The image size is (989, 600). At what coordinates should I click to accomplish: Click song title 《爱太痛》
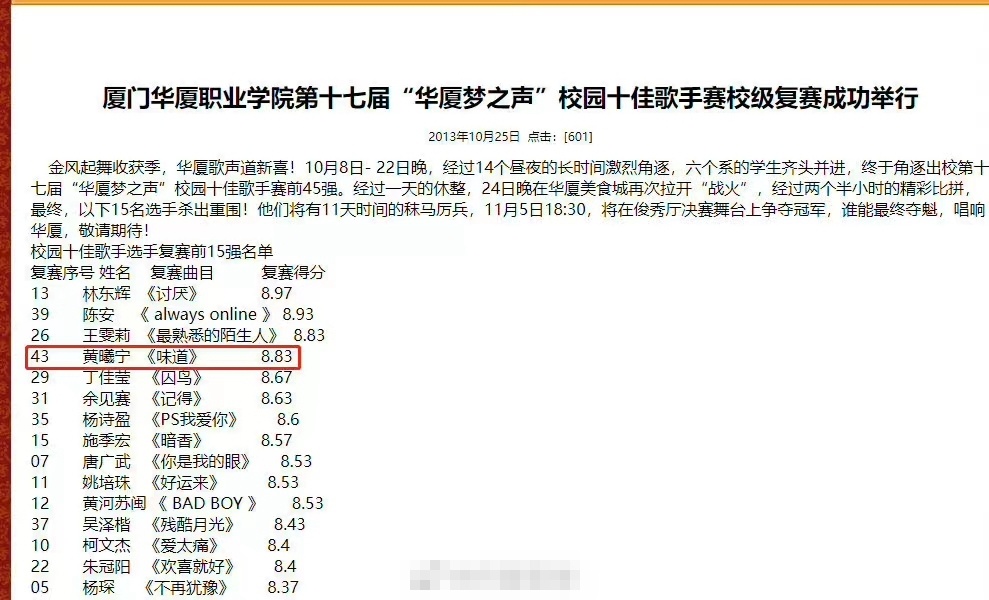(x=184, y=545)
